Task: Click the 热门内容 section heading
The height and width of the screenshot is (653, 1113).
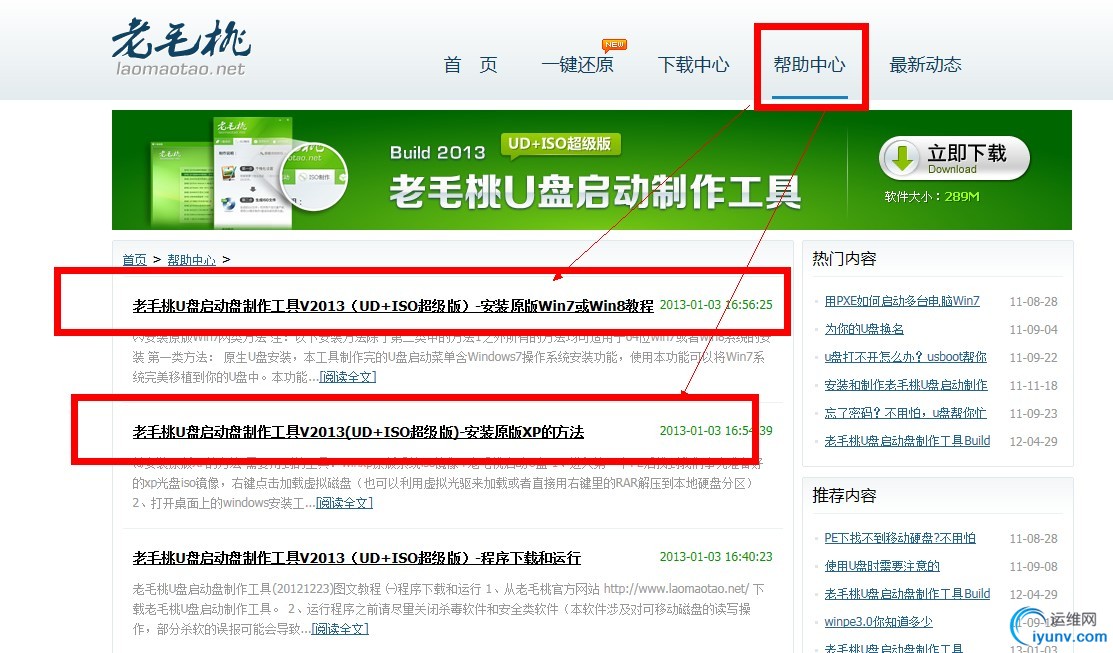Action: pos(845,259)
